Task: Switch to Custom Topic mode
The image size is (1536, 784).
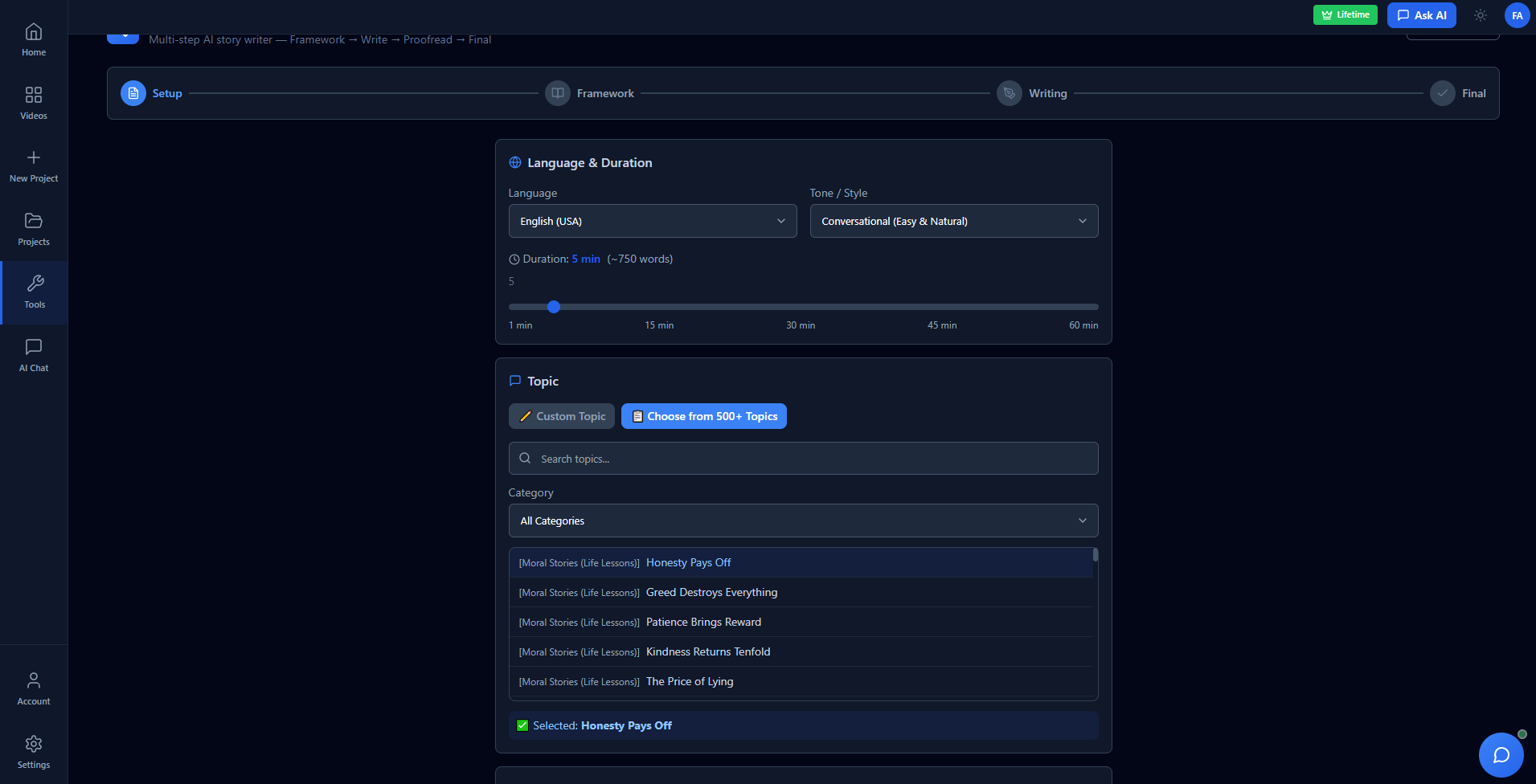Action: [562, 416]
